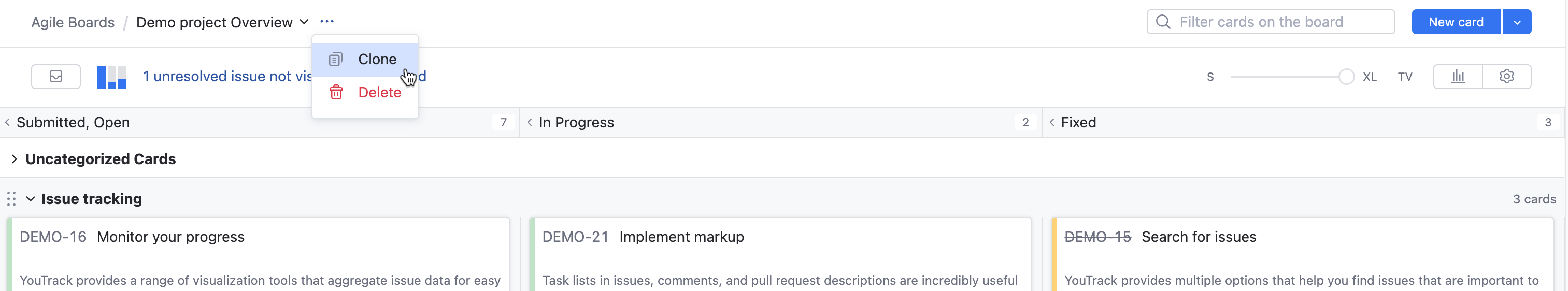This screenshot has height=291, width=1568.
Task: Open the backlog panel icon
Action: point(55,77)
